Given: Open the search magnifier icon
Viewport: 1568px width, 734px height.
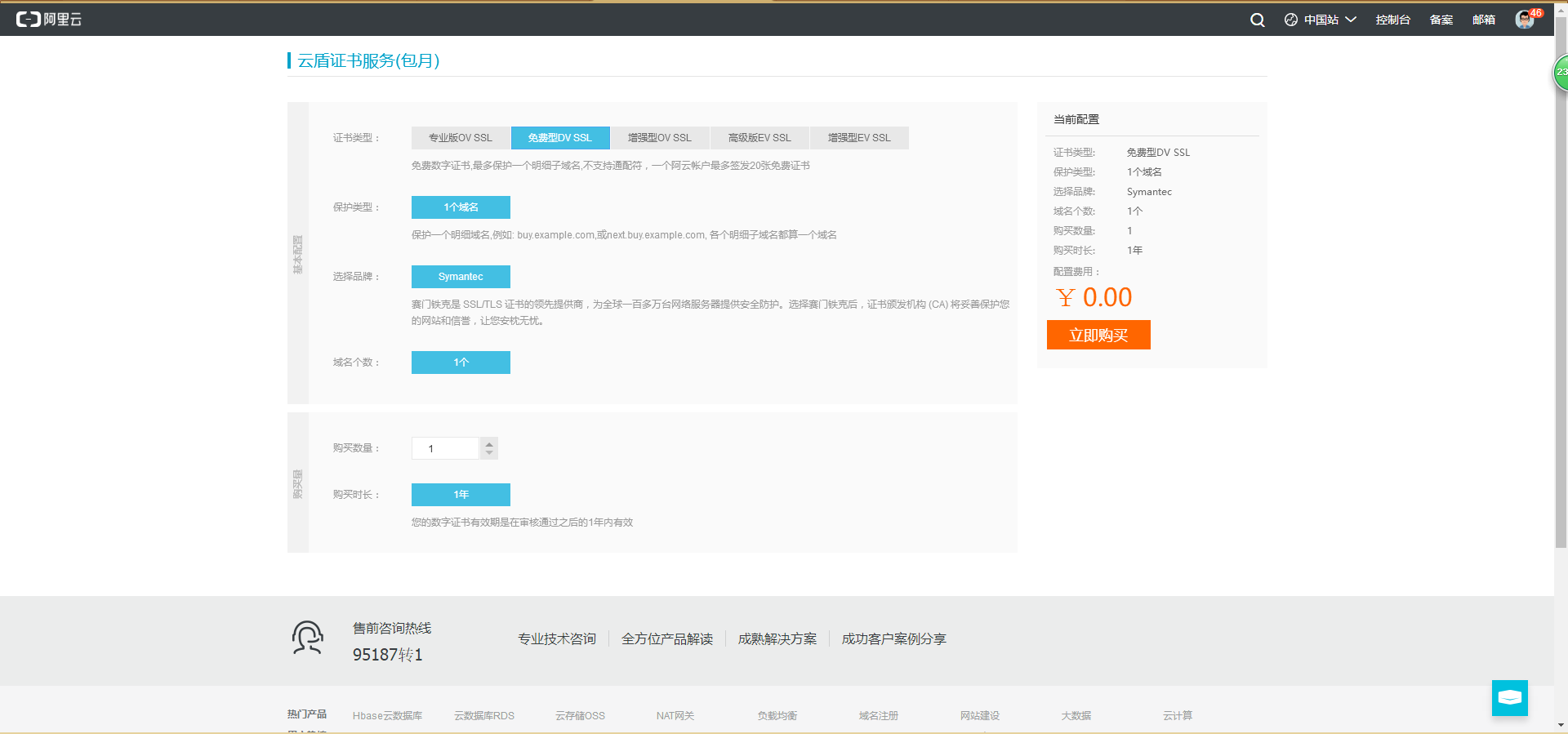Looking at the screenshot, I should coord(1257,20).
